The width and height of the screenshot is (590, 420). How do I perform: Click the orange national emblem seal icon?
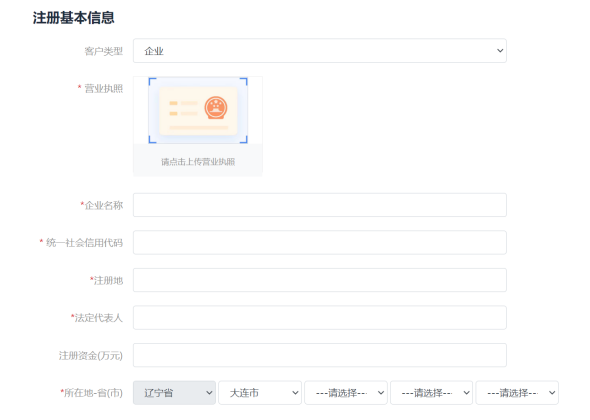(216, 108)
